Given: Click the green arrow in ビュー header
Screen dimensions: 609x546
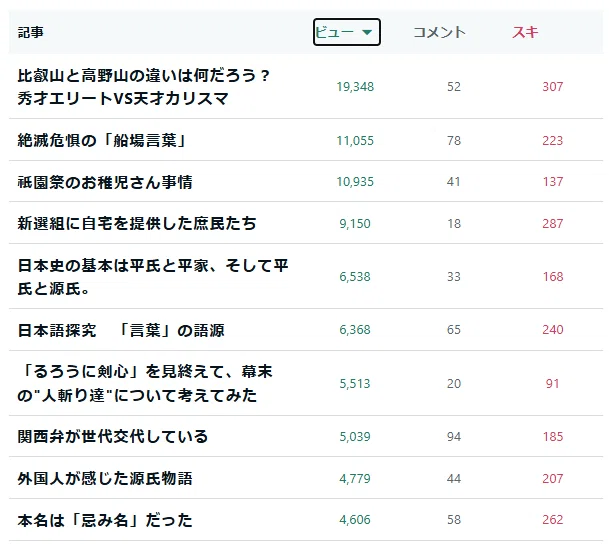Looking at the screenshot, I should [x=367, y=32].
